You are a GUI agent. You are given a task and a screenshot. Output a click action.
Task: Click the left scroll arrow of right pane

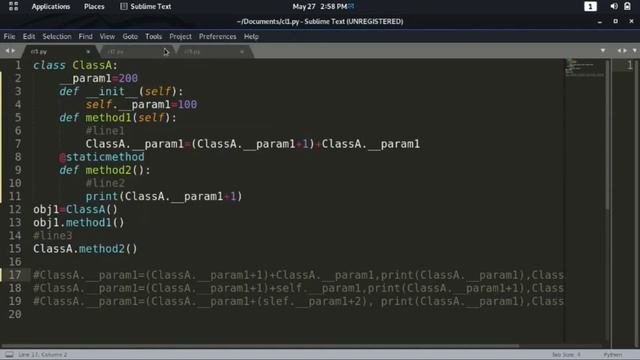[619, 51]
